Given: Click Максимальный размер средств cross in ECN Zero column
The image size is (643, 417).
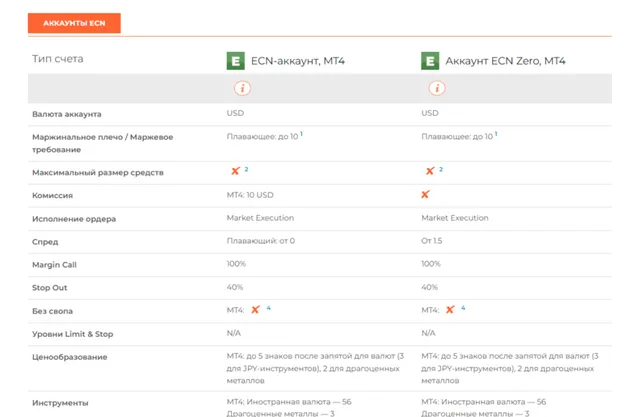Looking at the screenshot, I should point(430,172).
